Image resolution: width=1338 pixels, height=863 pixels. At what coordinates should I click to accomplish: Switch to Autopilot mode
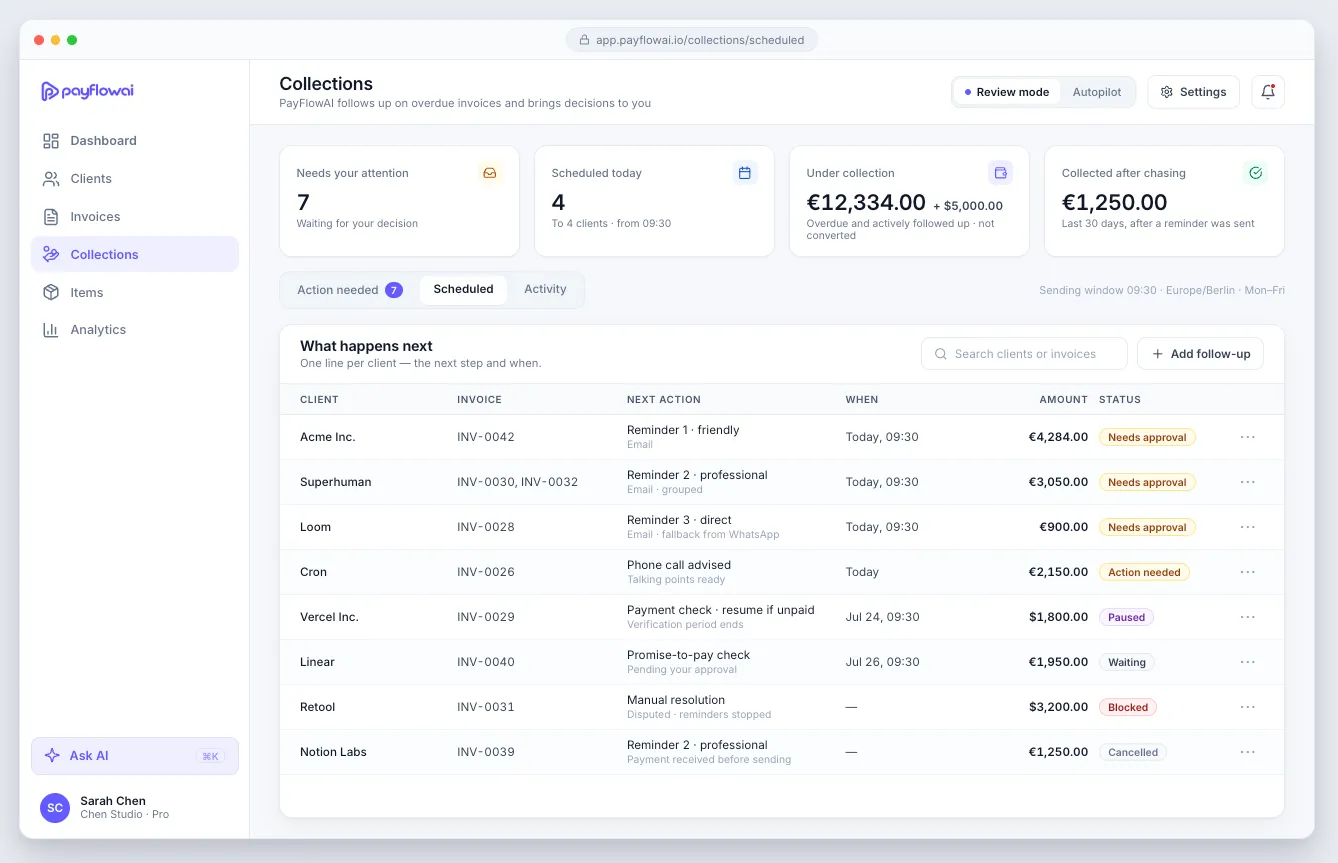pyautogui.click(x=1097, y=92)
